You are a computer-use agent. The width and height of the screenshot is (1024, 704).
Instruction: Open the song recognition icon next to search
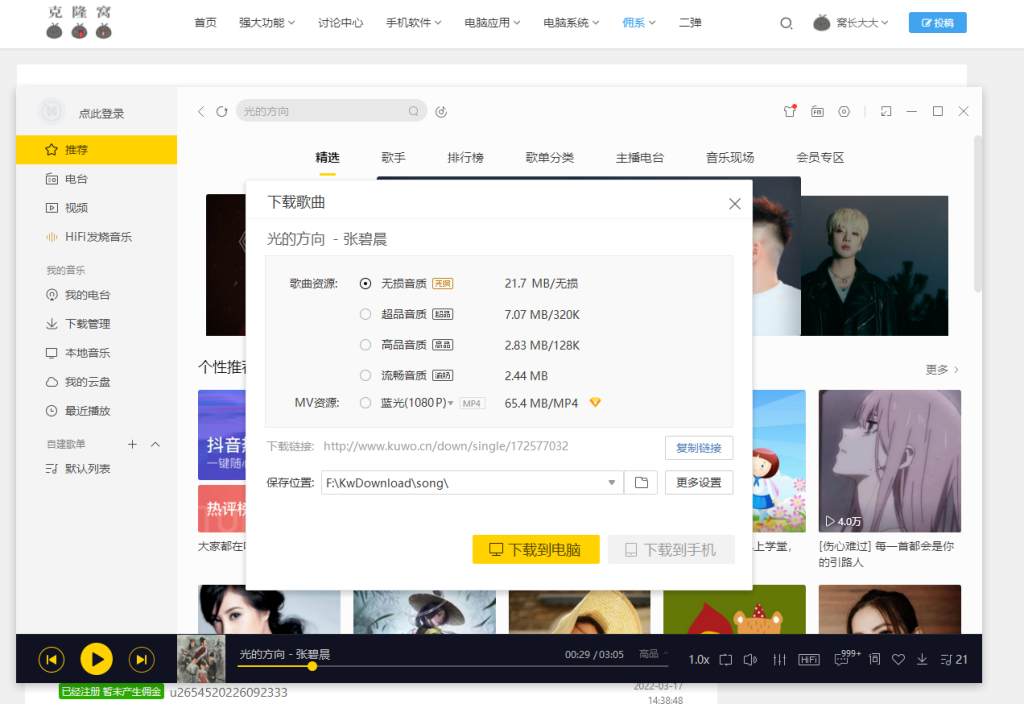(x=441, y=112)
